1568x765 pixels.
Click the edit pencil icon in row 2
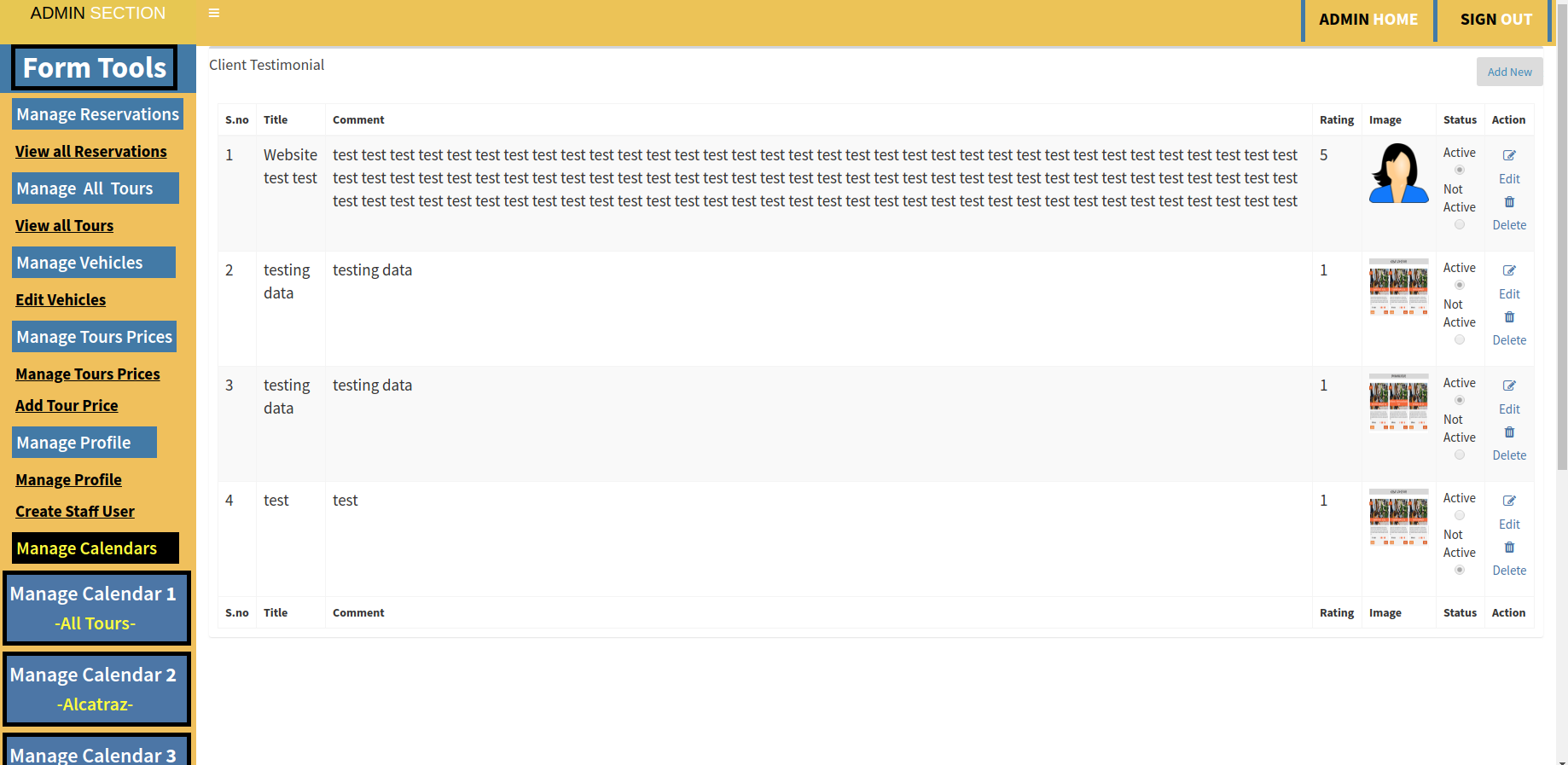point(1509,270)
